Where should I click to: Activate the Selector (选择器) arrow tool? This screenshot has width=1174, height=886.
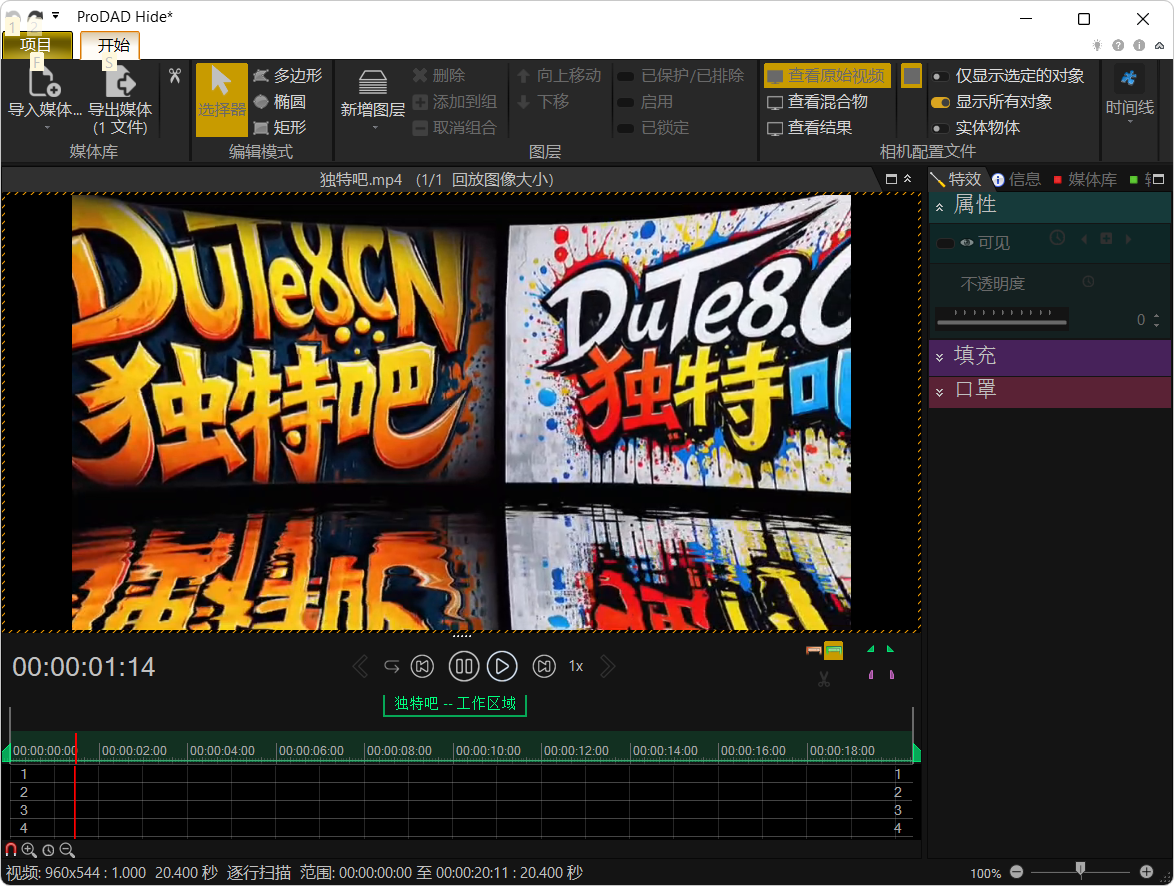point(222,100)
